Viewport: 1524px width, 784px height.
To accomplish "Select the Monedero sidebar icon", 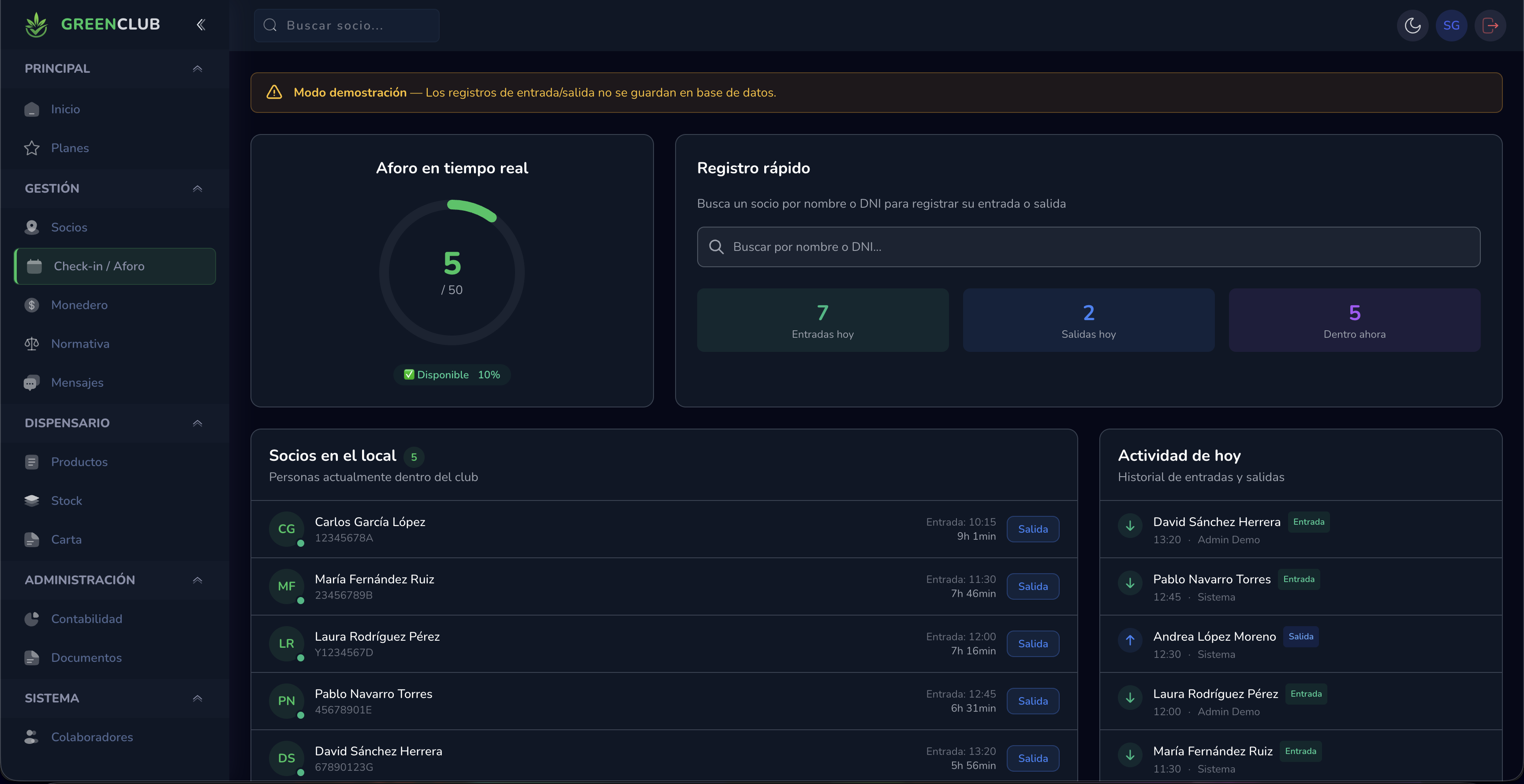I will point(32,305).
